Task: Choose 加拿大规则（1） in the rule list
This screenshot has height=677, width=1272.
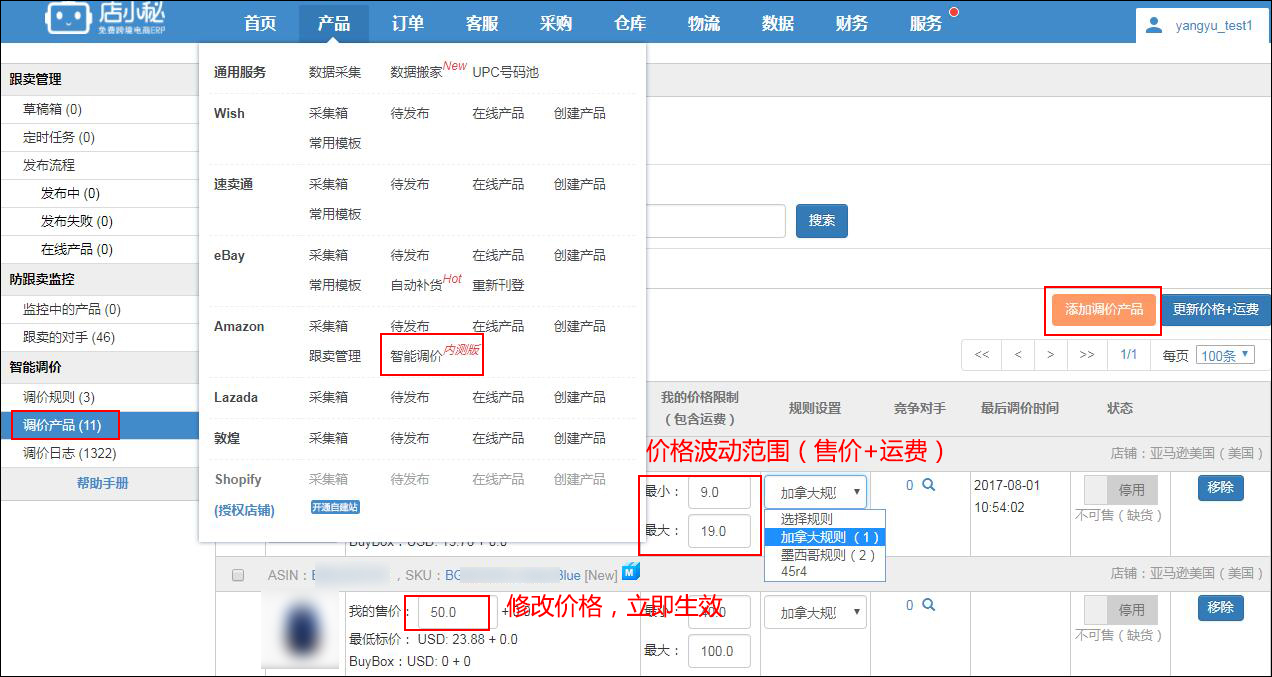Action: point(825,537)
